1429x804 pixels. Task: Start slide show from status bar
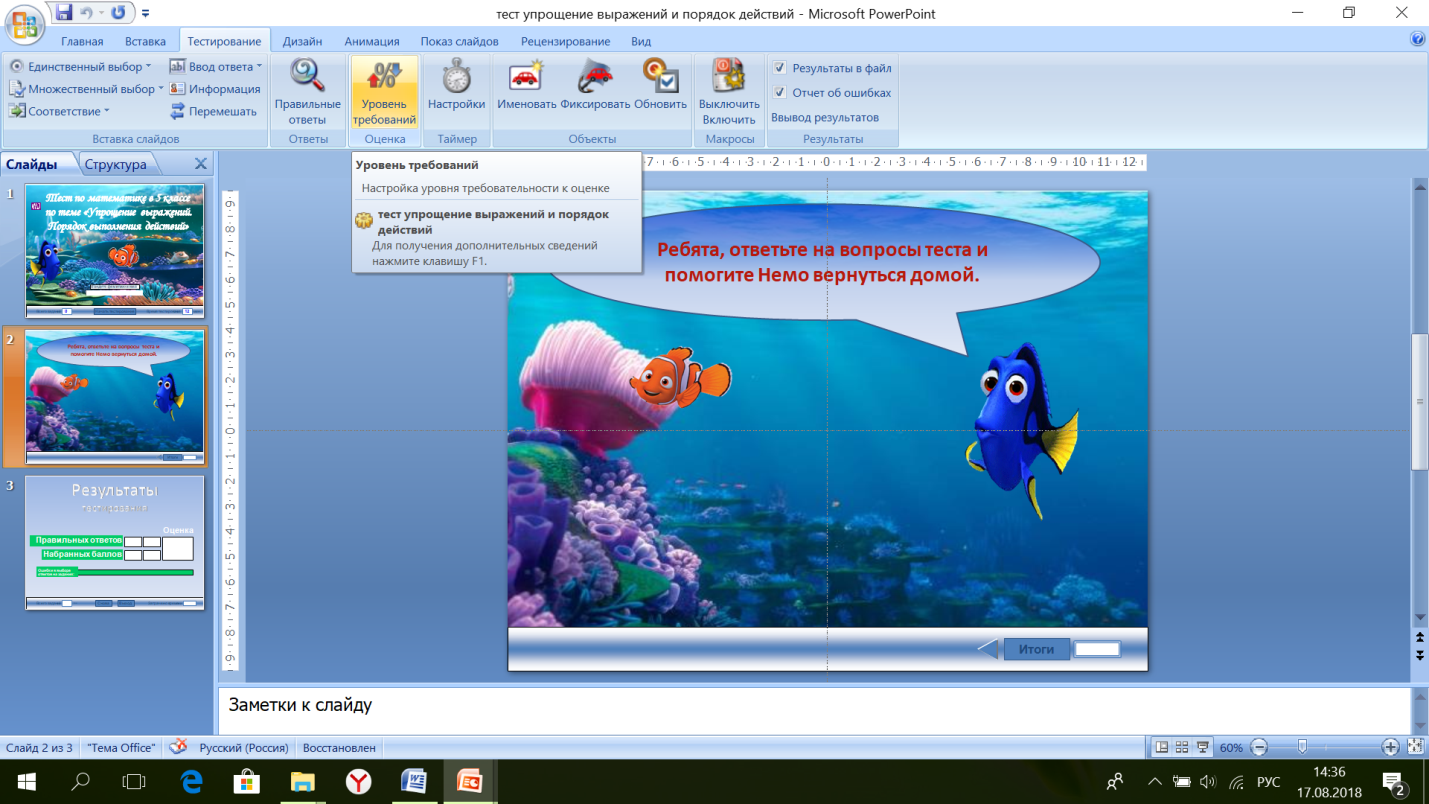tap(1203, 747)
